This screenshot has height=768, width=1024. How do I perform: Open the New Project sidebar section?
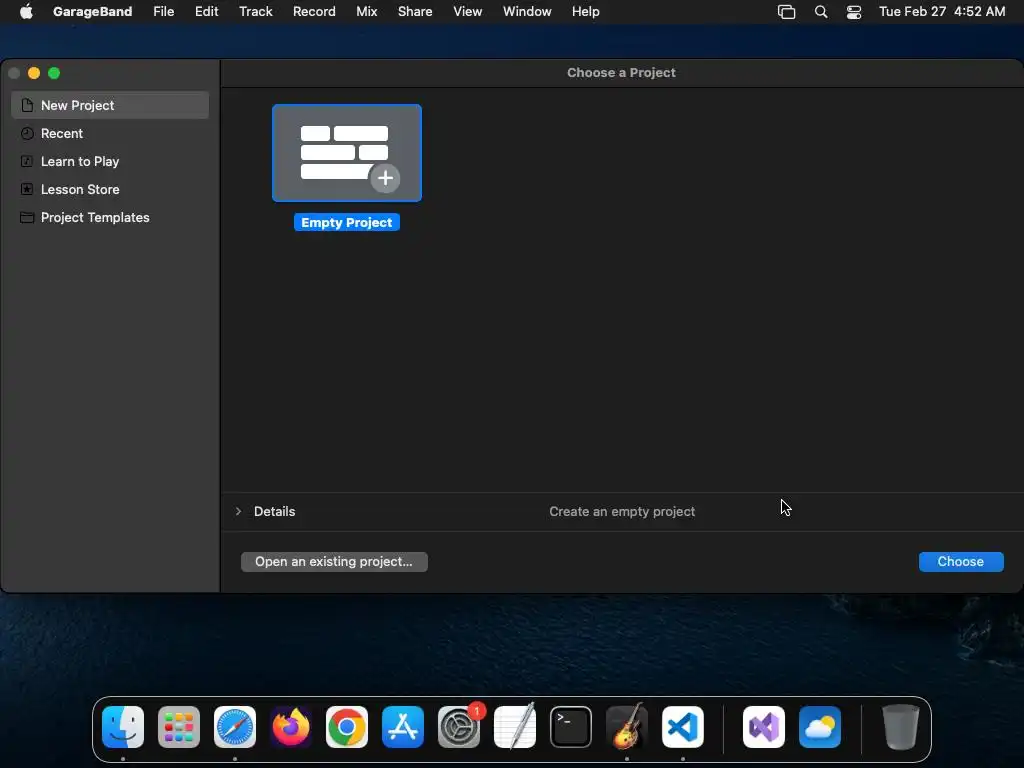point(110,105)
